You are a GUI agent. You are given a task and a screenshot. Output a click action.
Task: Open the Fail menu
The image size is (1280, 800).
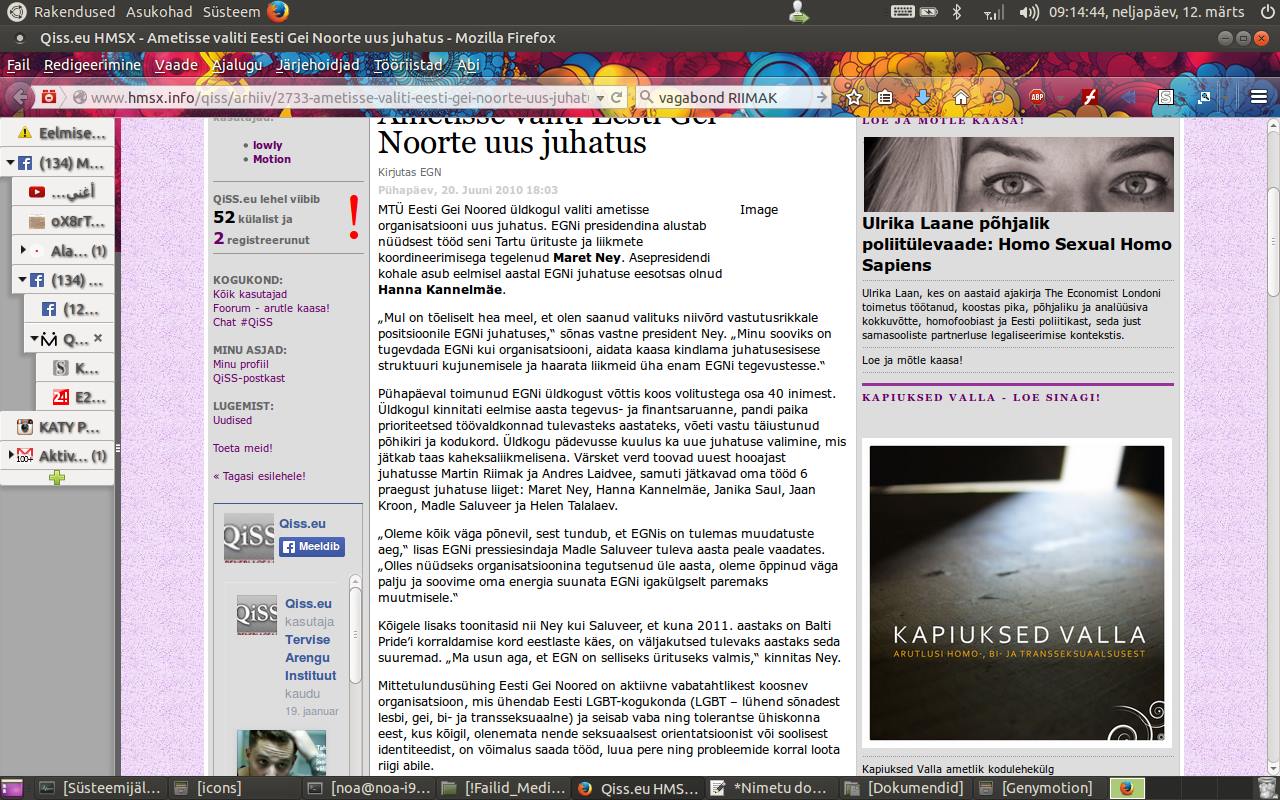18,65
